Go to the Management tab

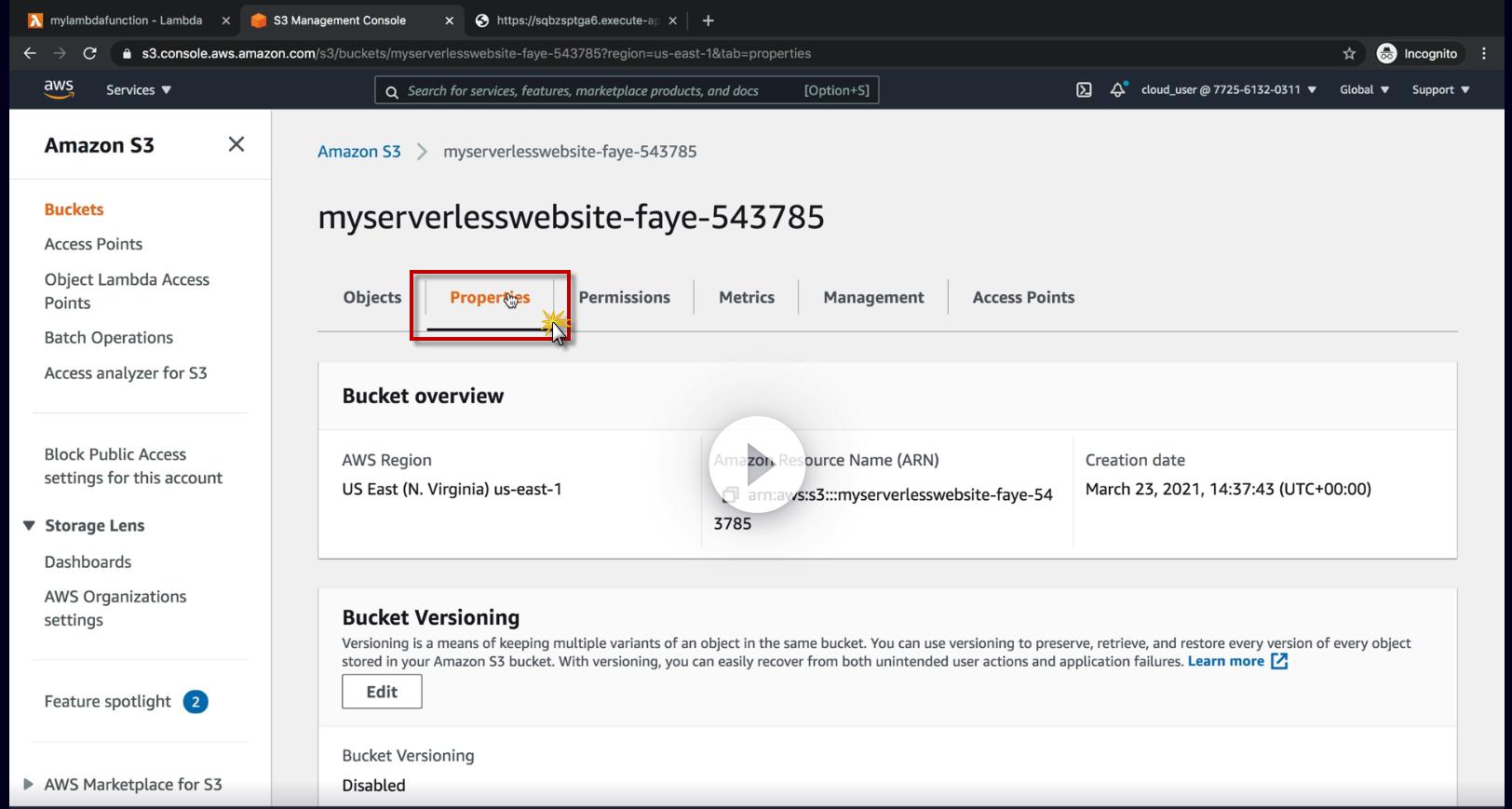click(873, 298)
